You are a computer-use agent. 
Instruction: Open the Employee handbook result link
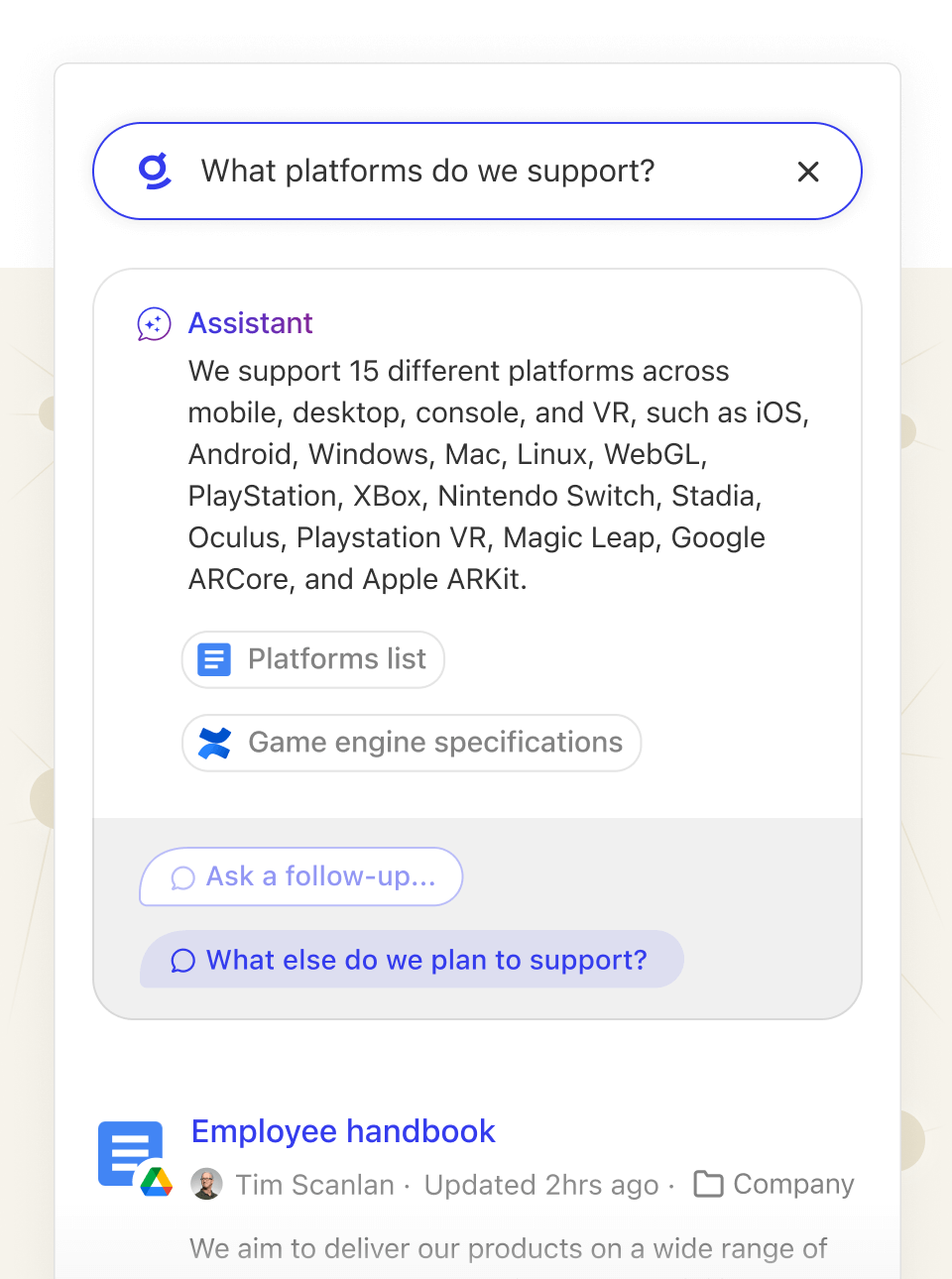point(343,1131)
